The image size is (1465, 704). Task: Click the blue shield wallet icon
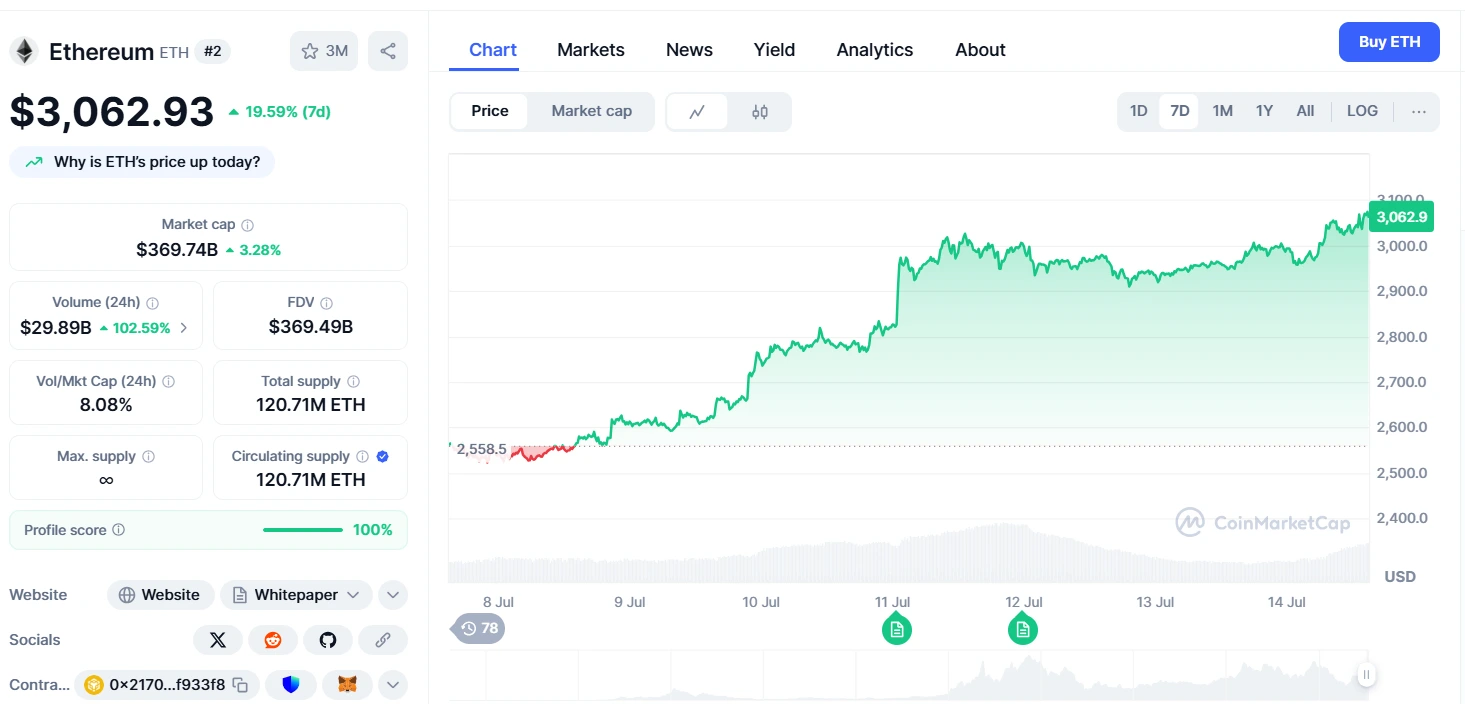point(291,685)
